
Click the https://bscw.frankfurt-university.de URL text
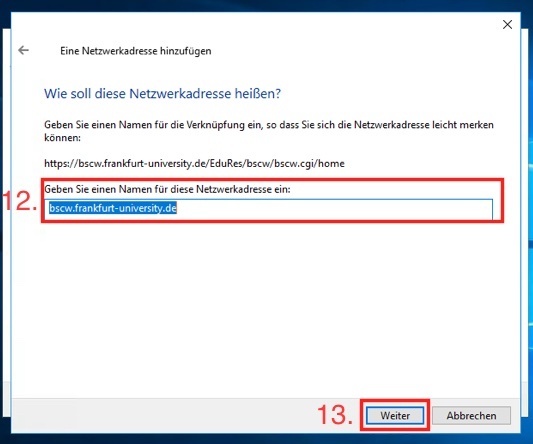tap(194, 164)
